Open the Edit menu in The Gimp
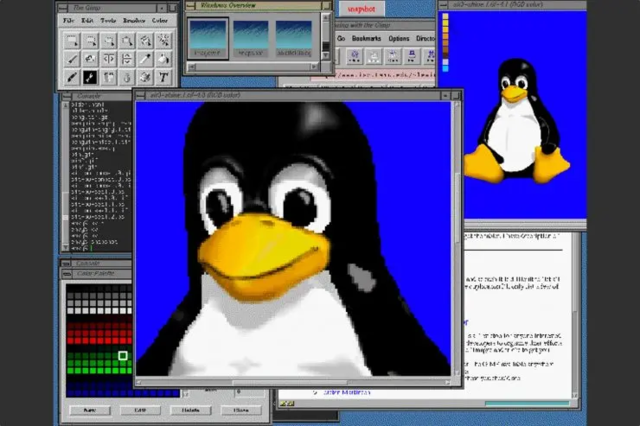 (x=87, y=20)
